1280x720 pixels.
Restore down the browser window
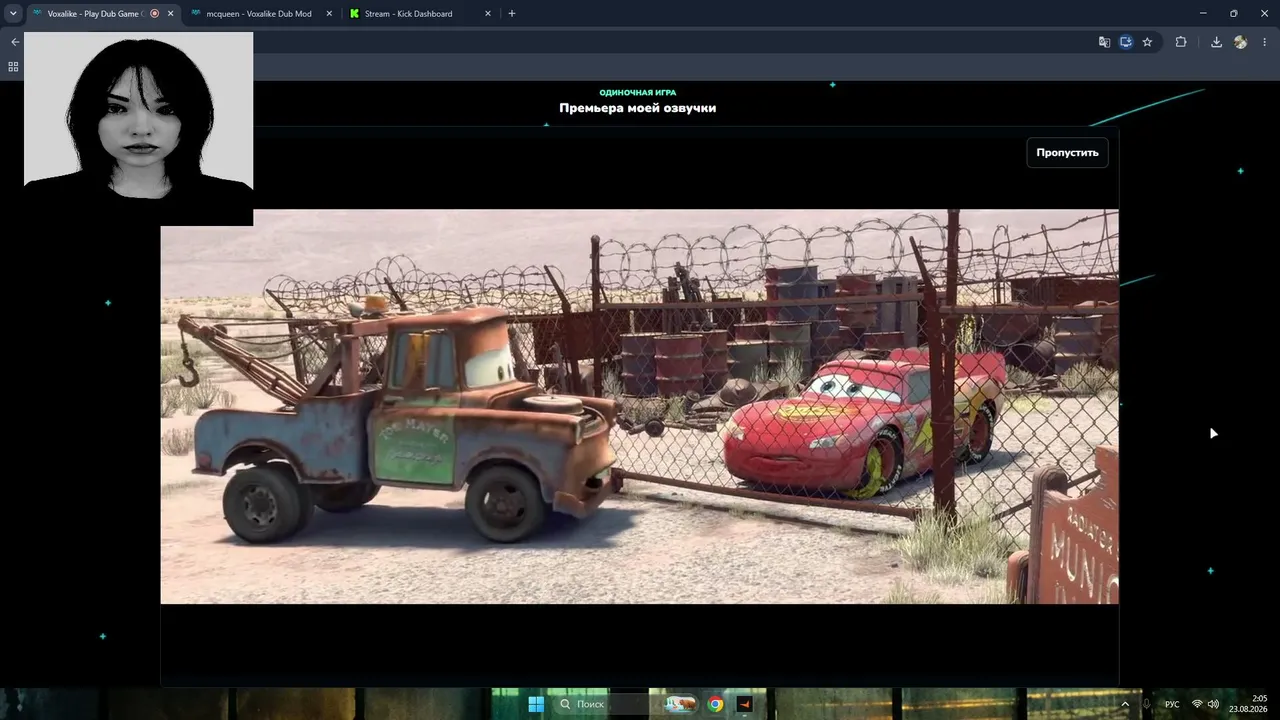[1233, 14]
